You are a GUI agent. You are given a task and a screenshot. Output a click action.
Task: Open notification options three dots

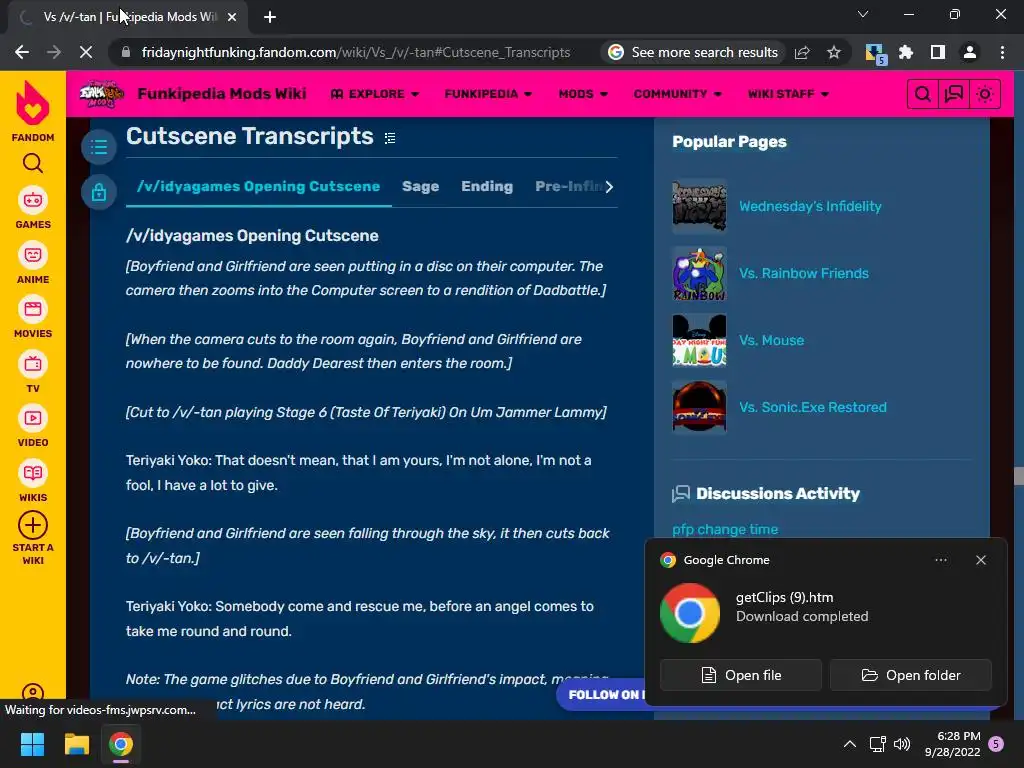click(x=940, y=560)
